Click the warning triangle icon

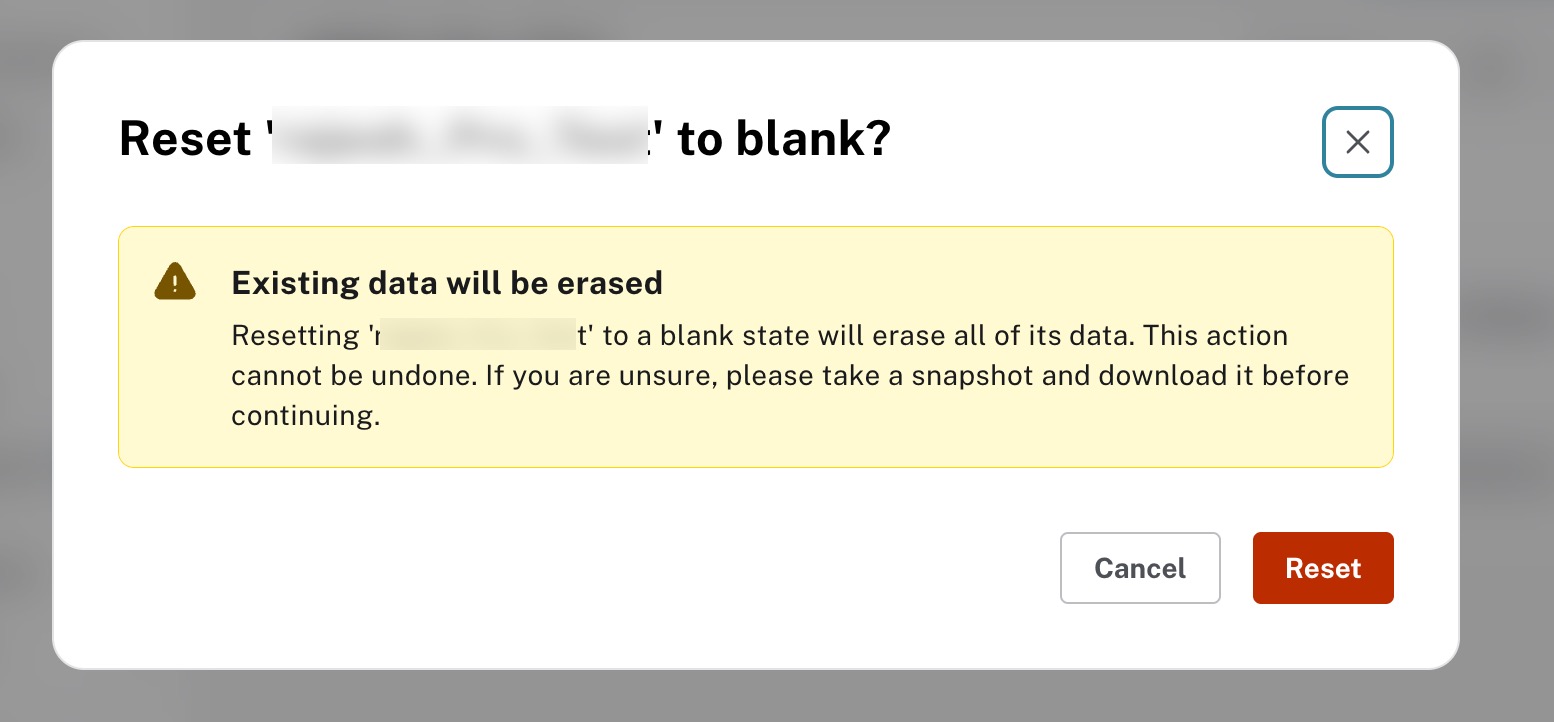[174, 281]
